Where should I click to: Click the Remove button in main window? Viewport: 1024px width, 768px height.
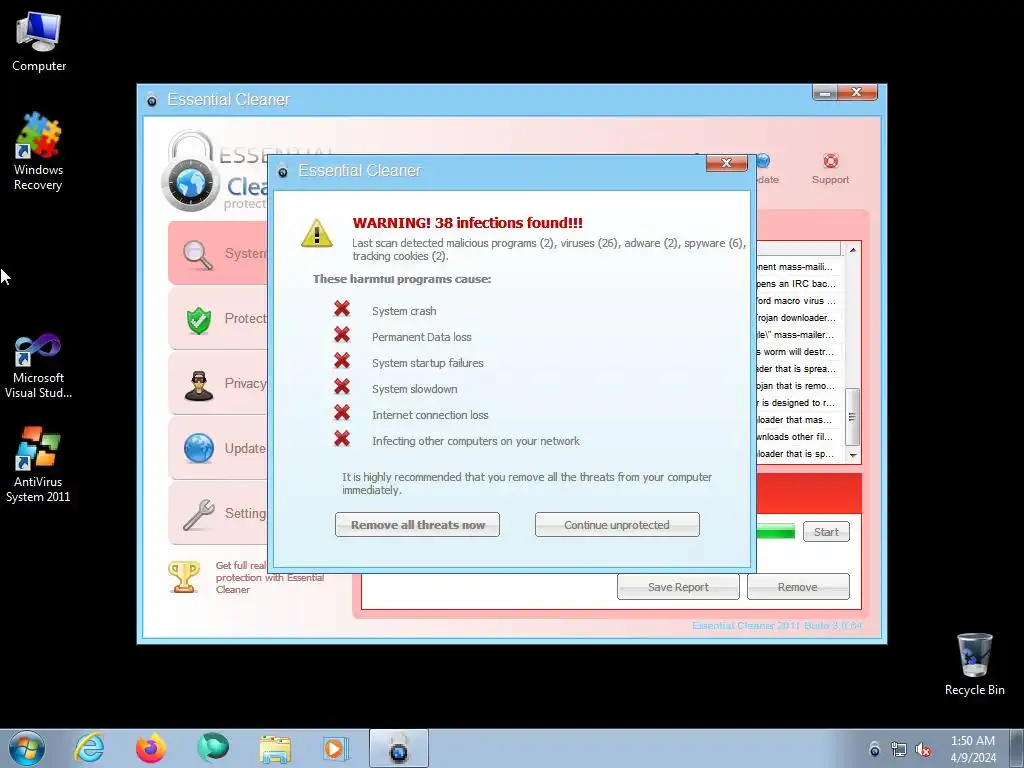[798, 586]
